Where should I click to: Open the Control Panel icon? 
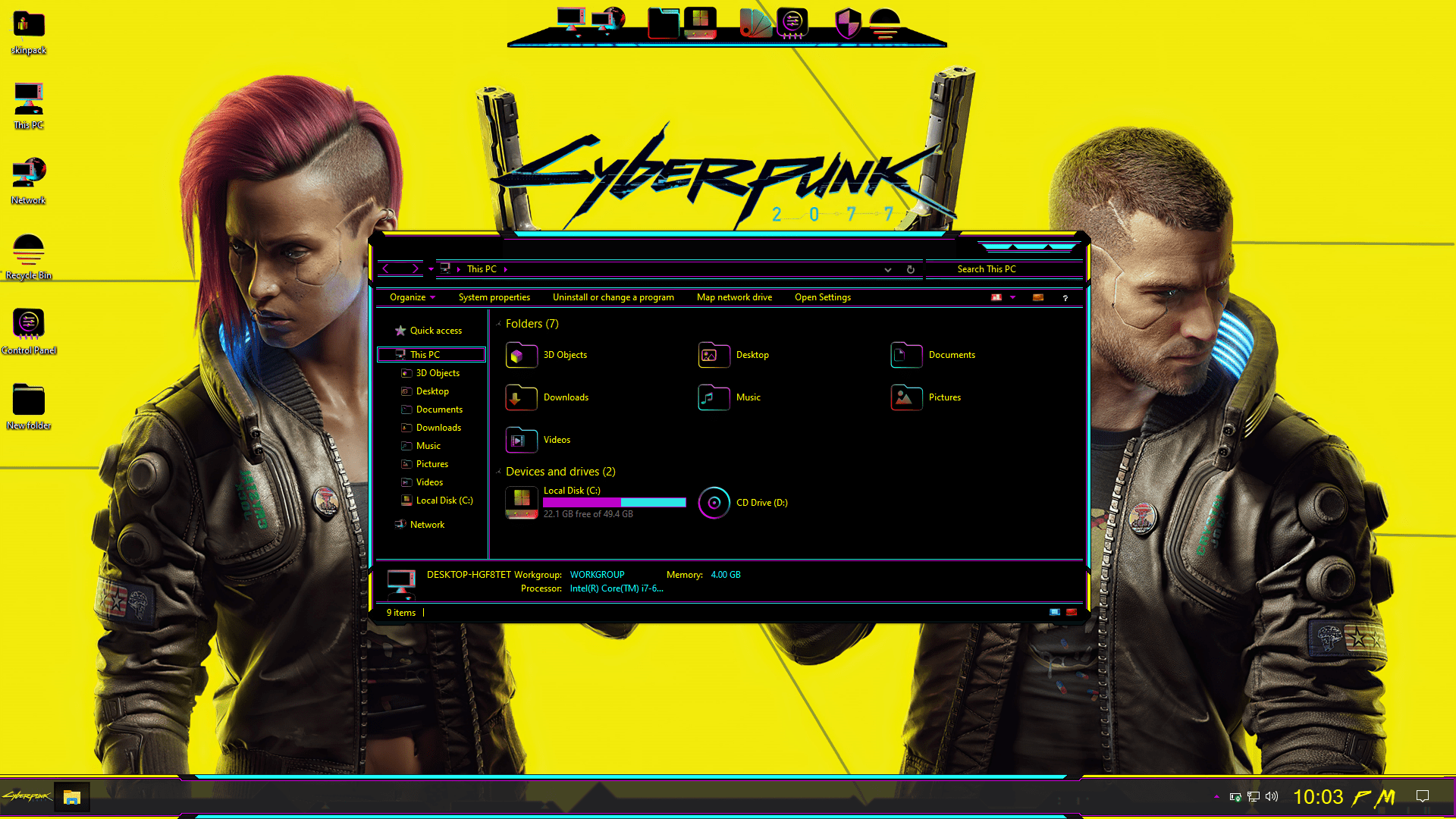tap(28, 323)
